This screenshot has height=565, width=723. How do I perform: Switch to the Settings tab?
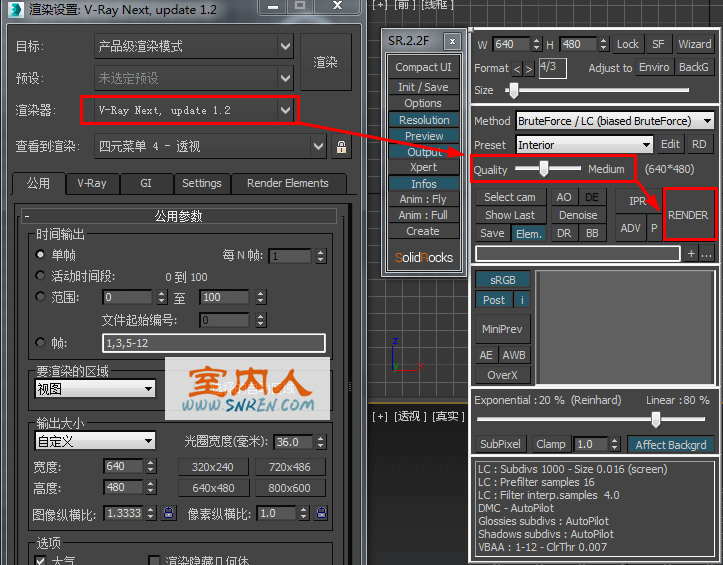pos(201,184)
